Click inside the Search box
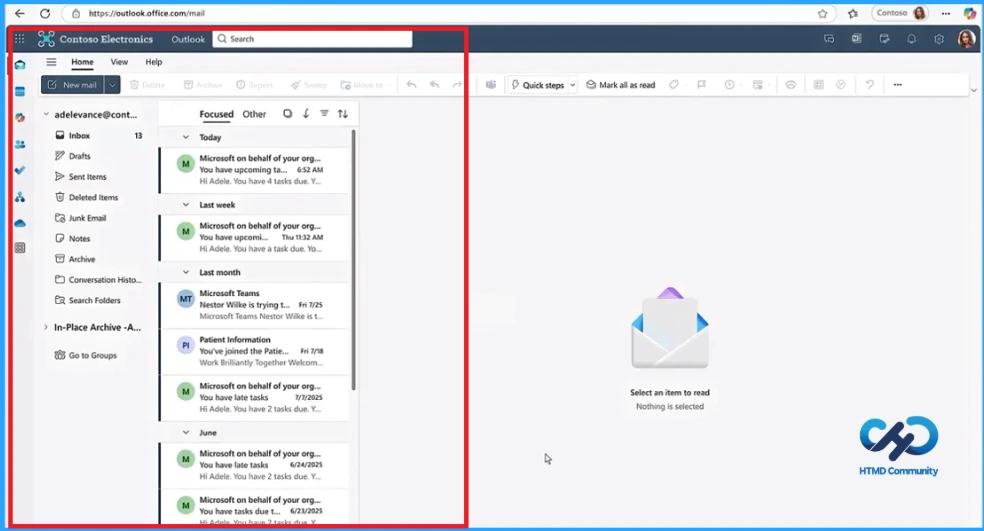Screen dimensions: 984x531 click(x=313, y=39)
